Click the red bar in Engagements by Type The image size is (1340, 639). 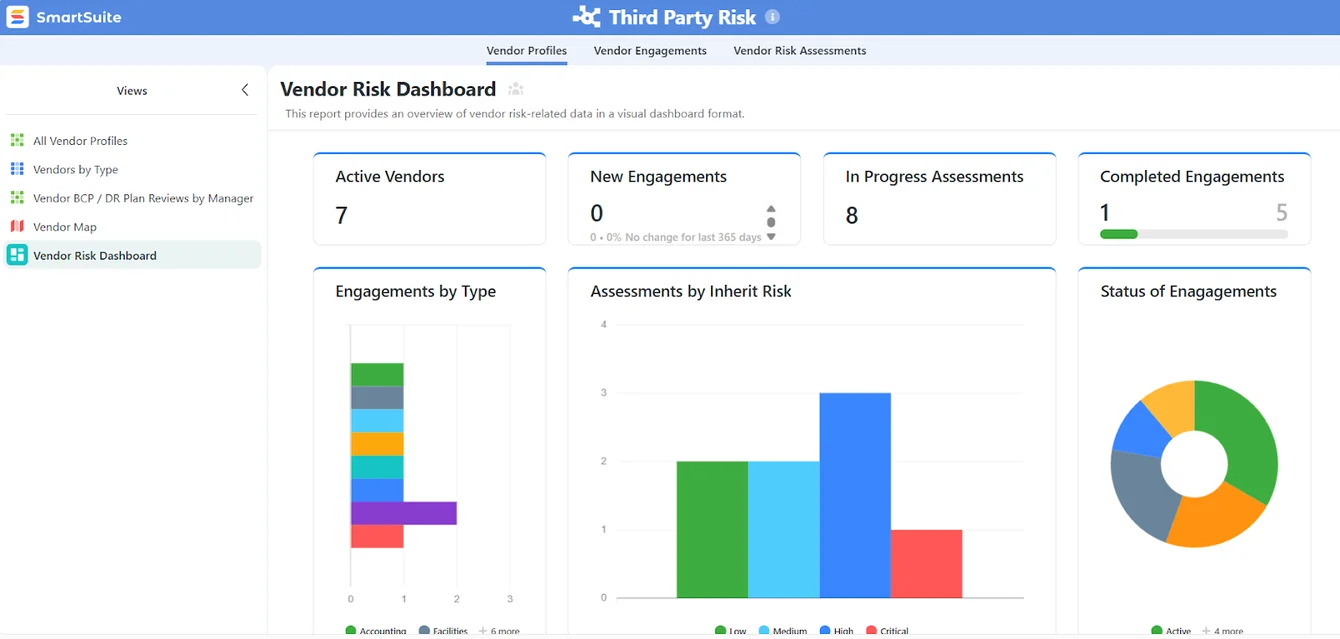377,536
